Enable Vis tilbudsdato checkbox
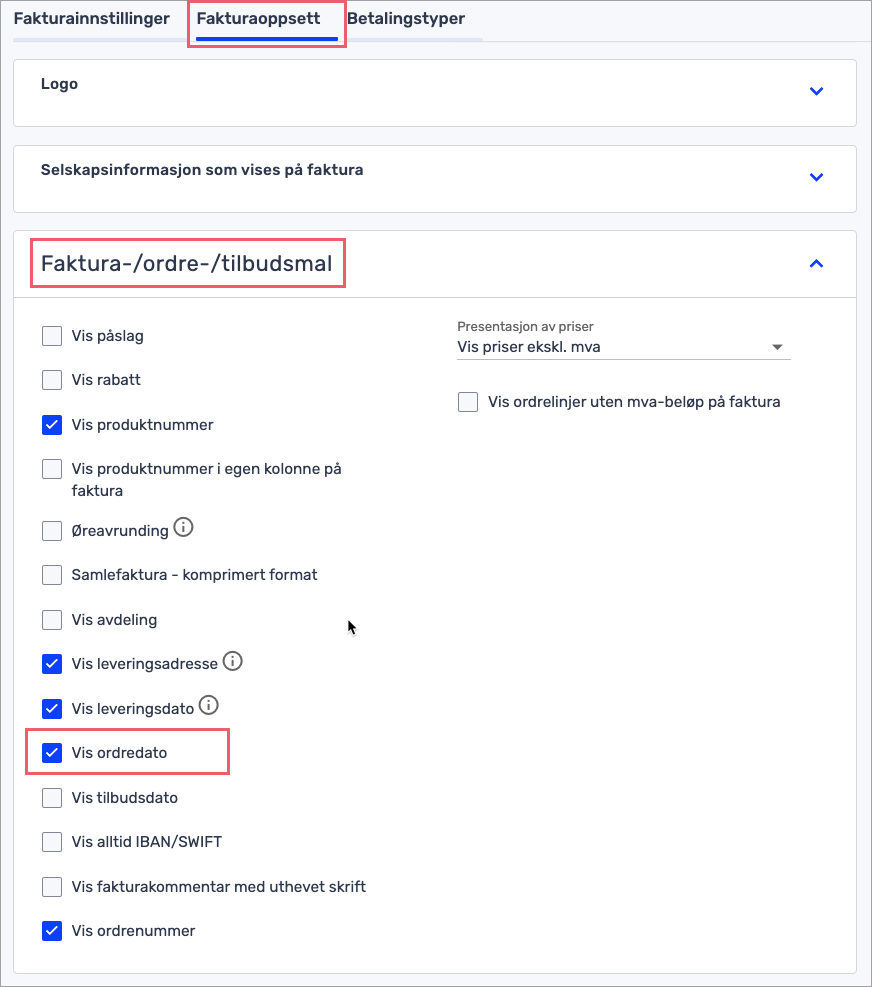Image resolution: width=872 pixels, height=987 pixels. (x=52, y=798)
